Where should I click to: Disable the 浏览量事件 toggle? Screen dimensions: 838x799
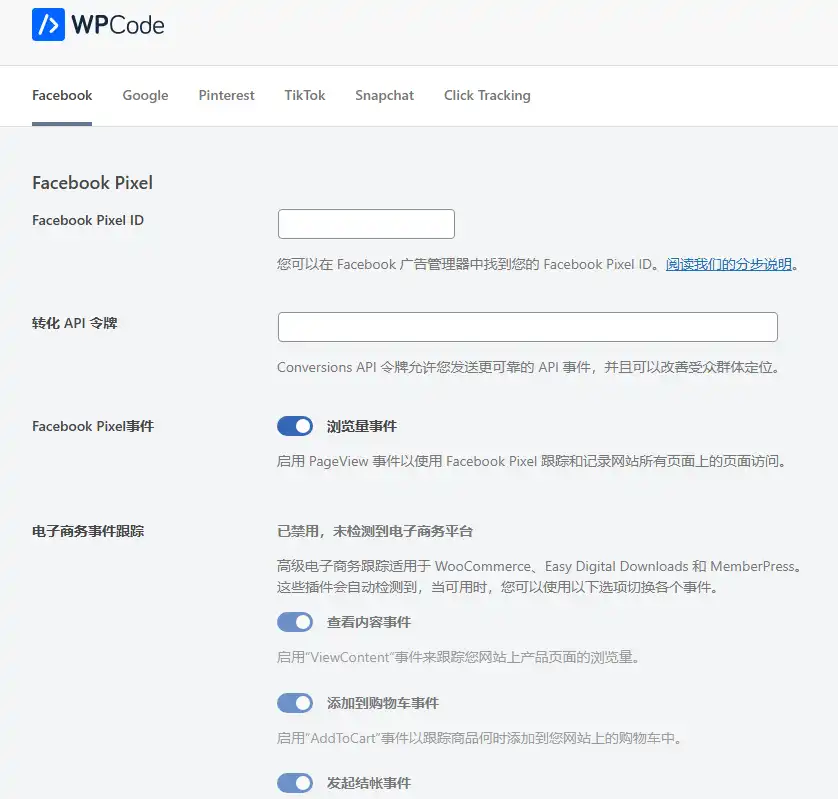tap(294, 426)
